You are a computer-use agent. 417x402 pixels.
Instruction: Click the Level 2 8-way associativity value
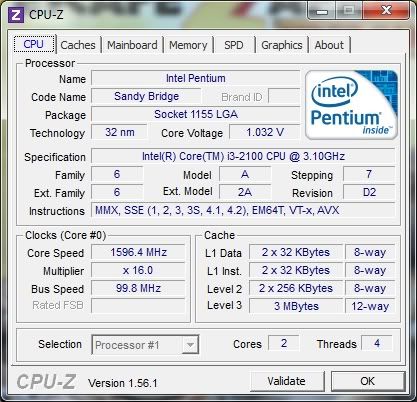tap(370, 288)
